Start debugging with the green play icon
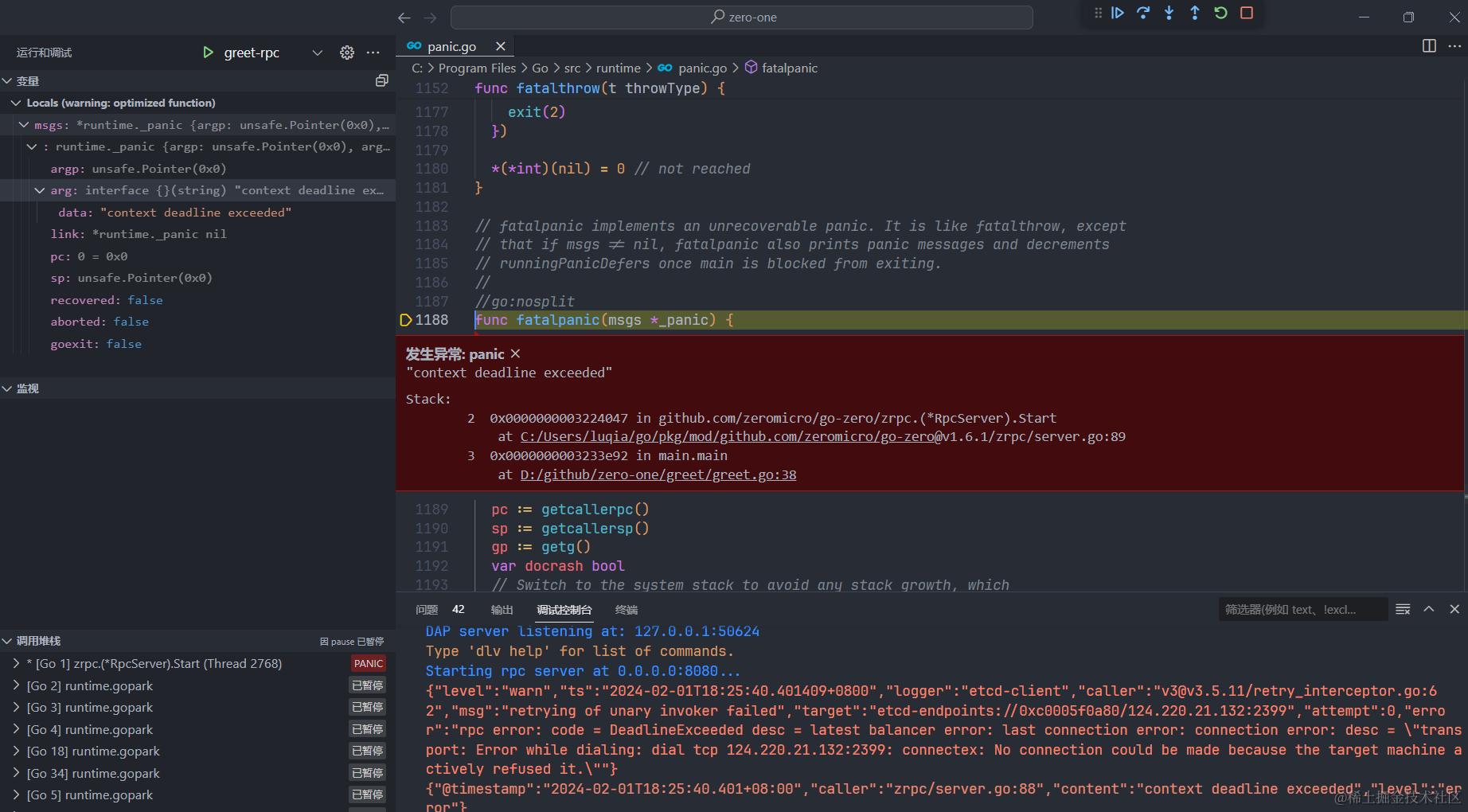The image size is (1468, 812). point(208,53)
